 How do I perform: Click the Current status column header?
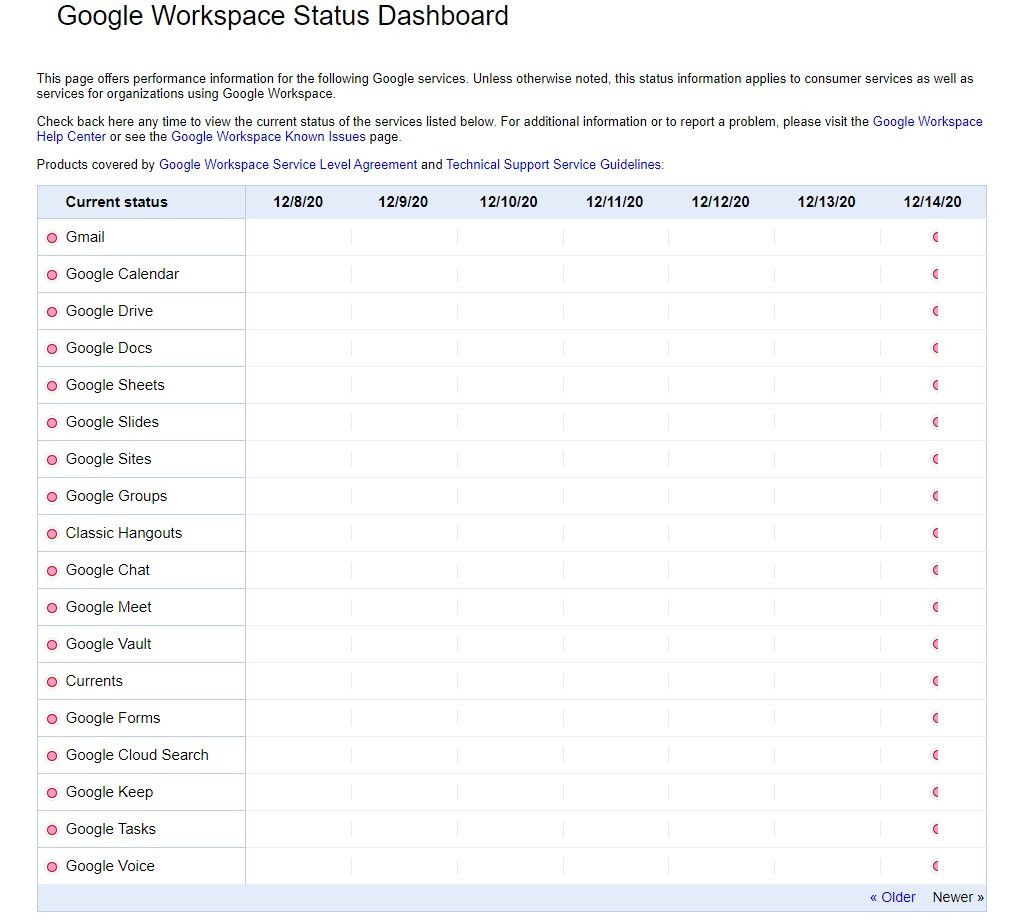point(116,202)
